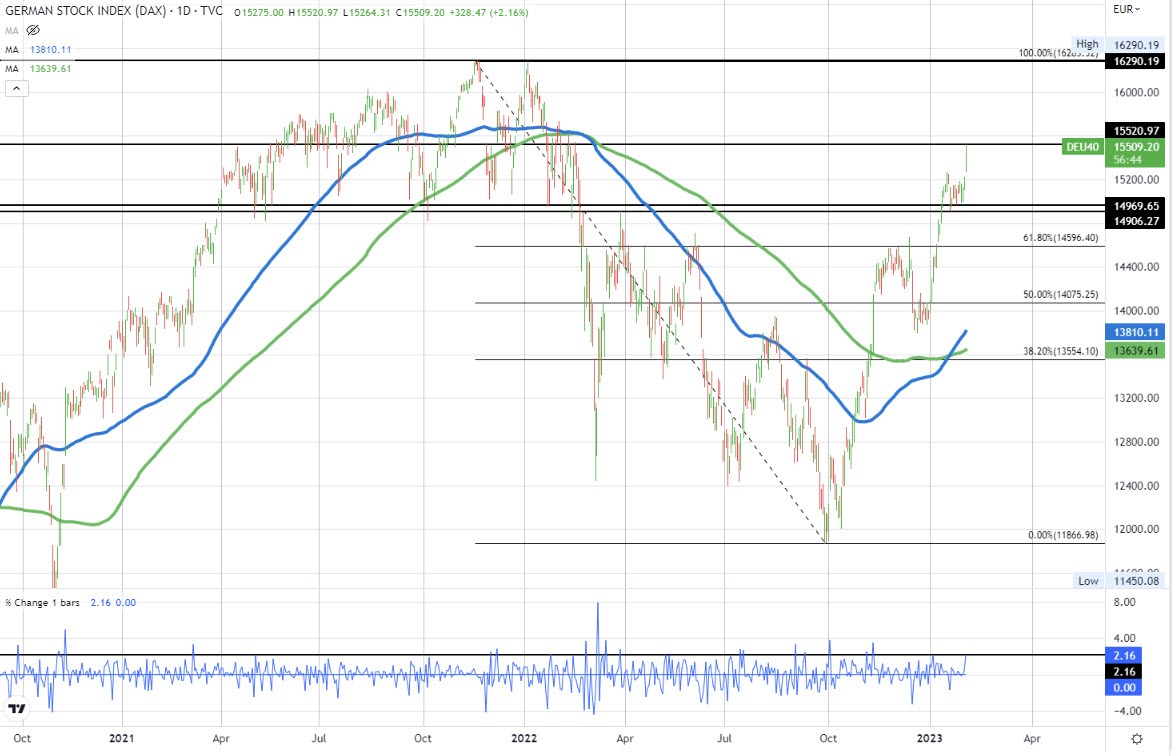Click the 14906.27 horizontal line price label
The height and width of the screenshot is (756, 1172).
[1136, 221]
